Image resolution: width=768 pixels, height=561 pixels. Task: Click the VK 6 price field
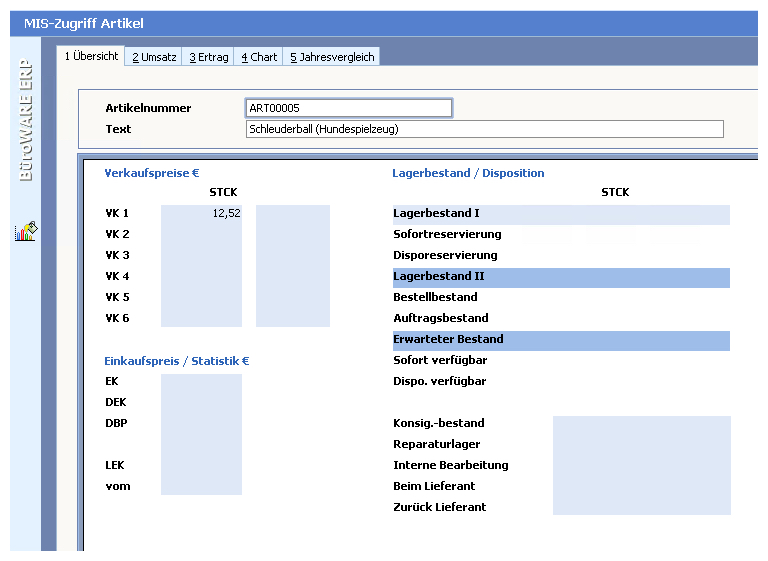202,319
